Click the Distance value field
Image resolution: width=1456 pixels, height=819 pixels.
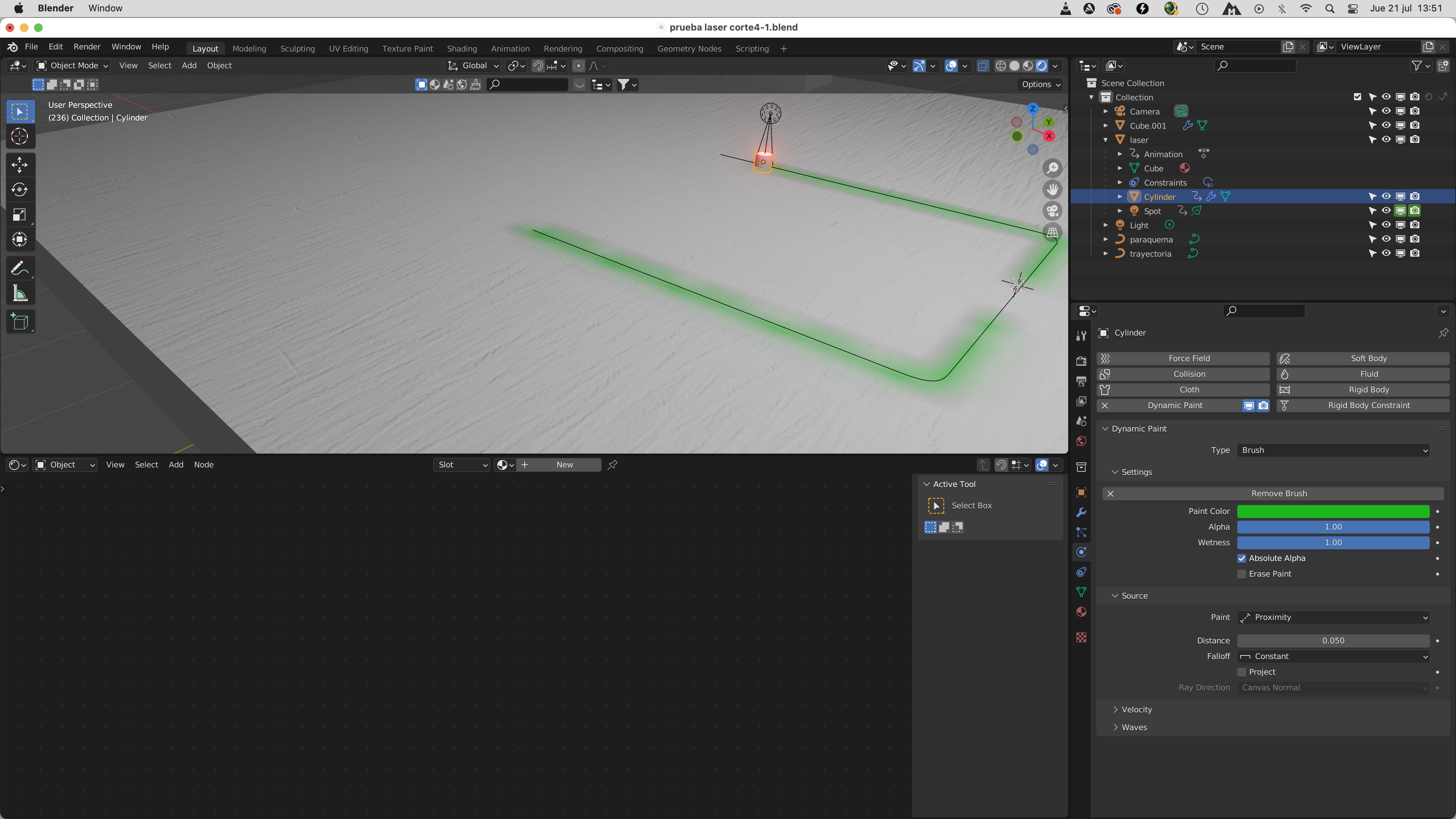1333,641
